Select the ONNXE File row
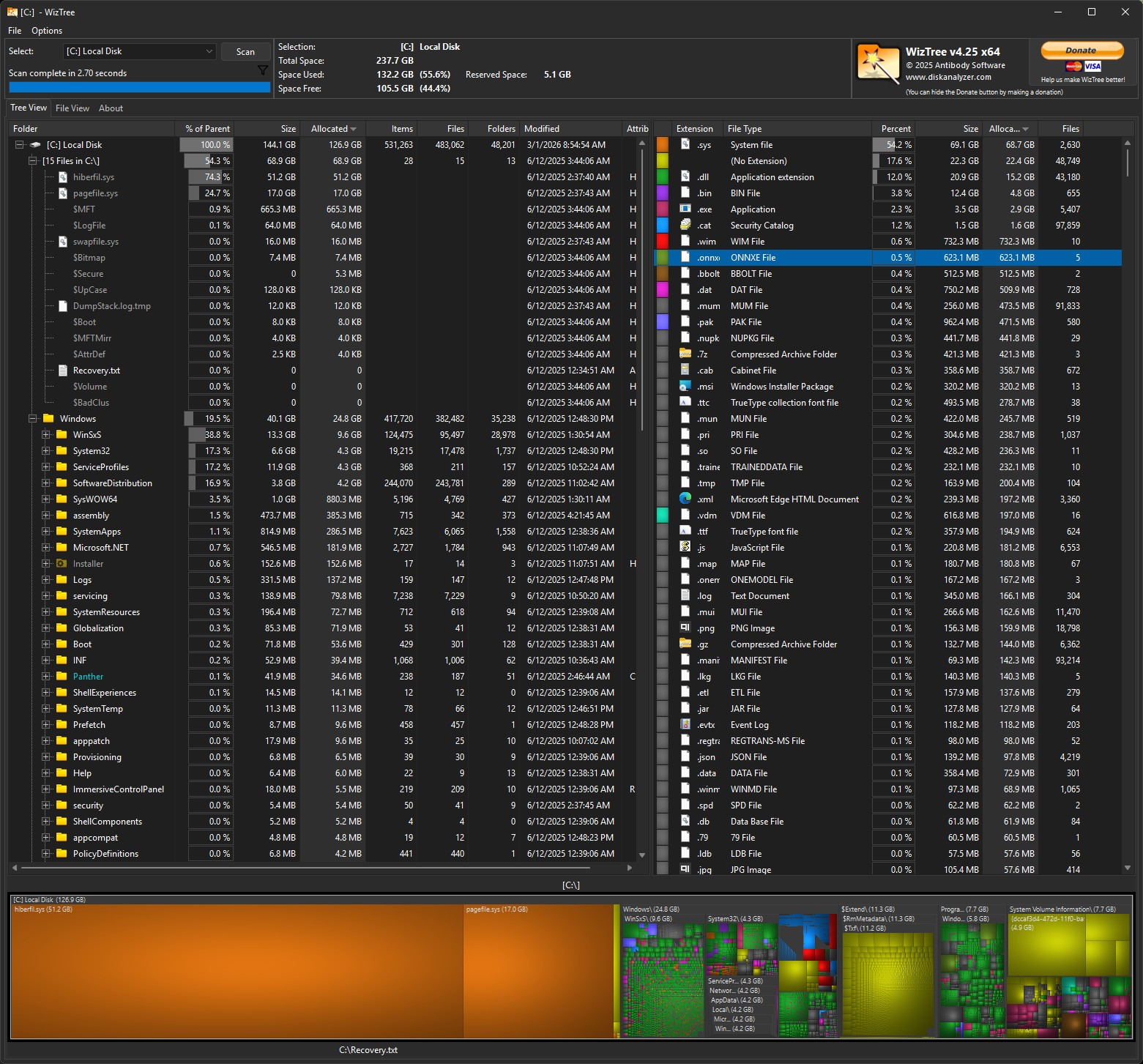The width and height of the screenshot is (1143, 1064). 887,258
